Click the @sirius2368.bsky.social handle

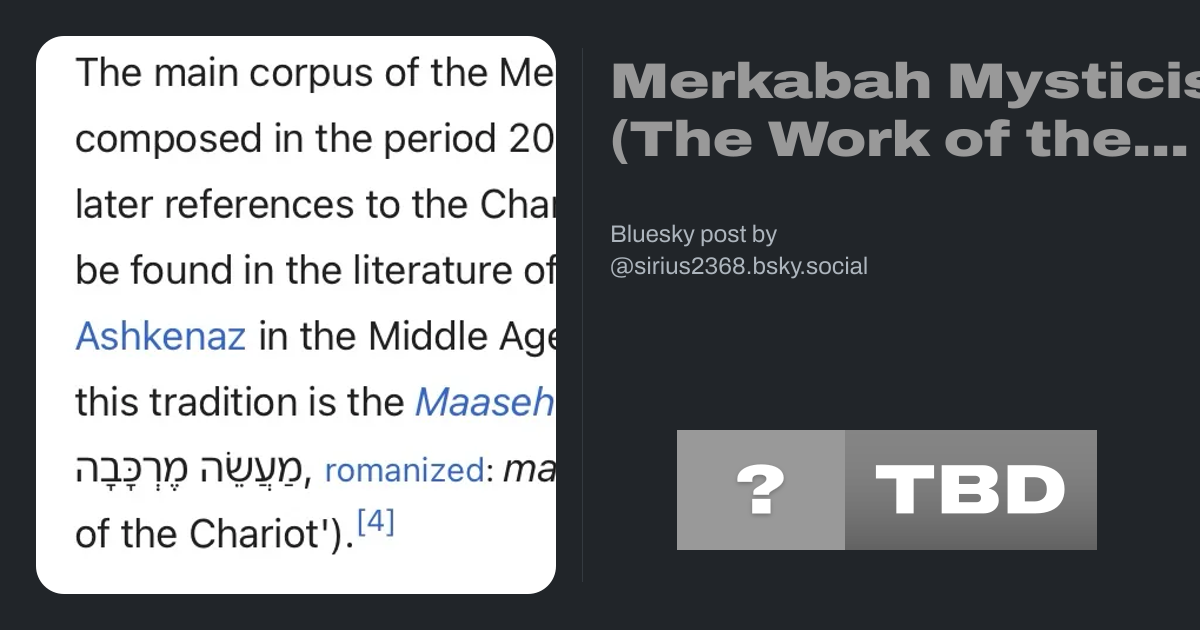pyautogui.click(x=739, y=266)
